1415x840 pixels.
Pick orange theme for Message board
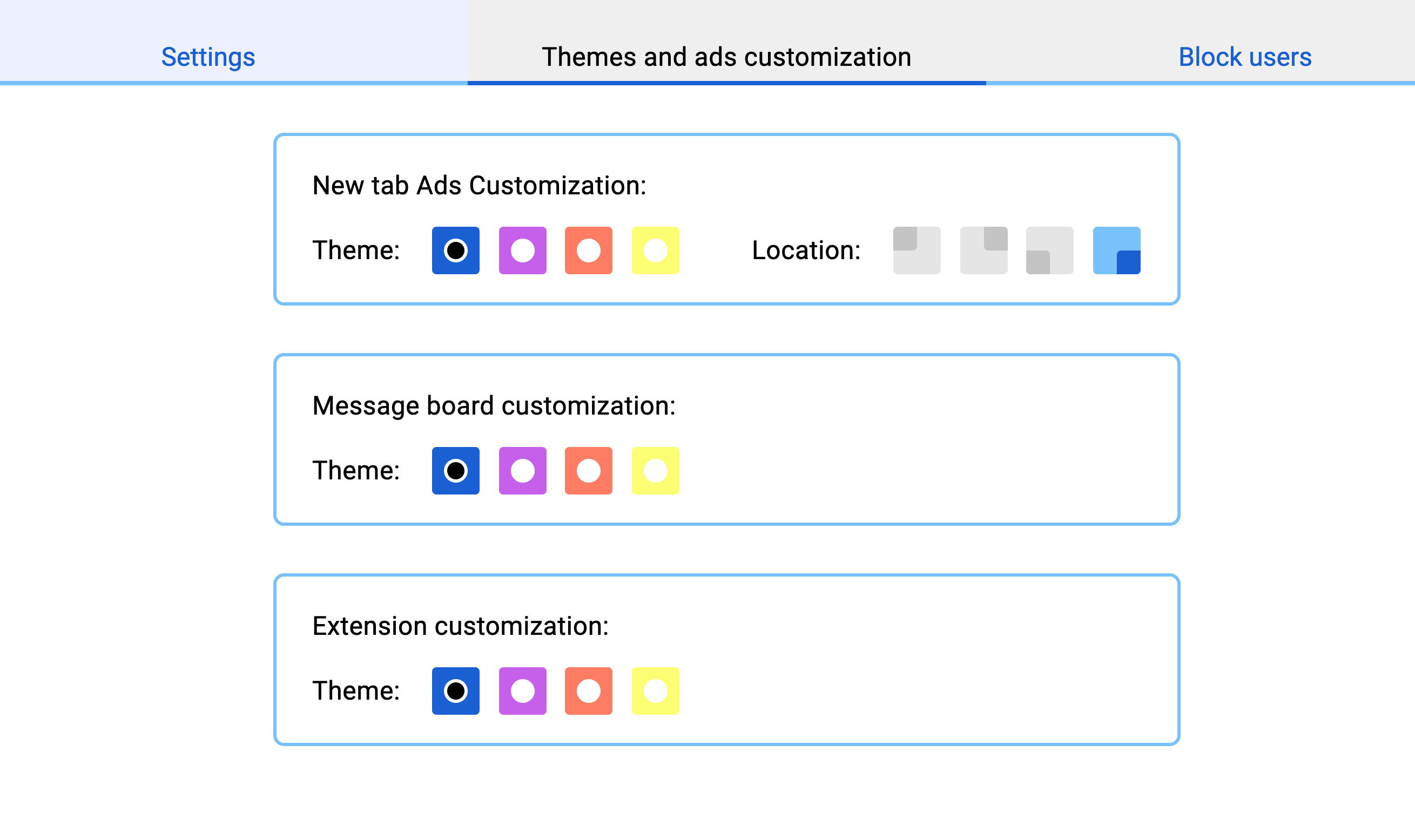tap(588, 470)
